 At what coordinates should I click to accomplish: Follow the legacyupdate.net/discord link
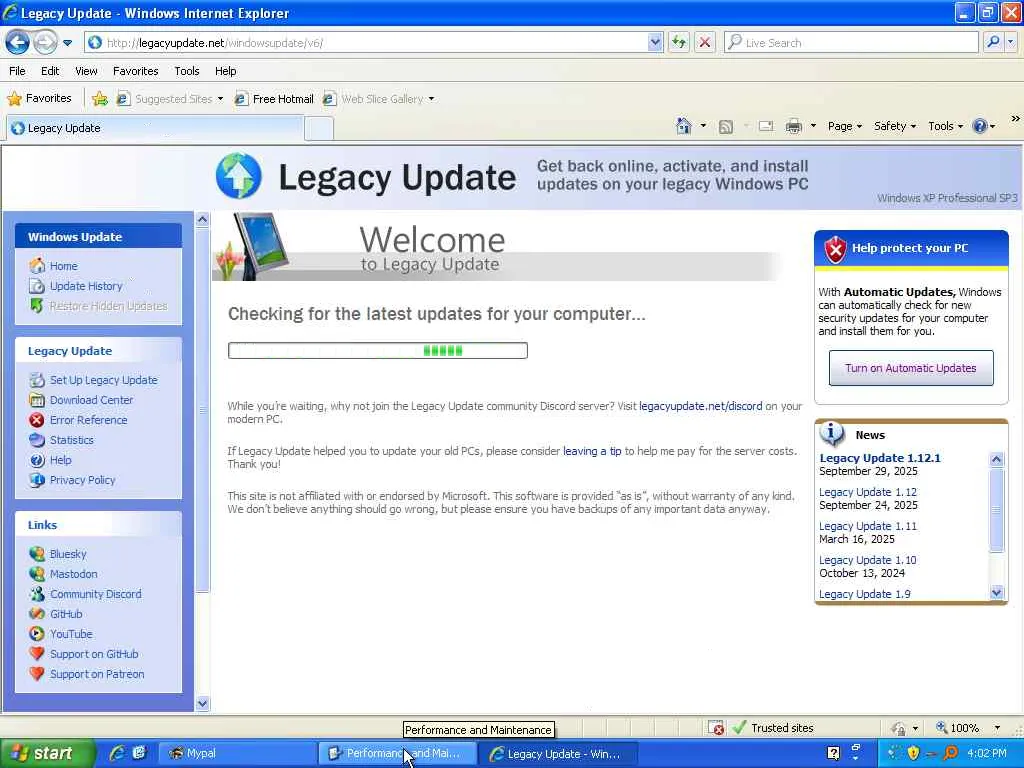(700, 406)
